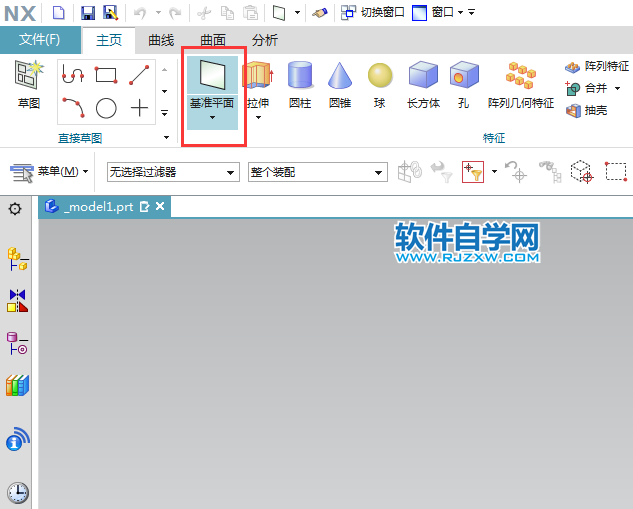Image resolution: width=633 pixels, height=509 pixels.
Task: Open the 菜单(M) menu
Action: [49, 172]
